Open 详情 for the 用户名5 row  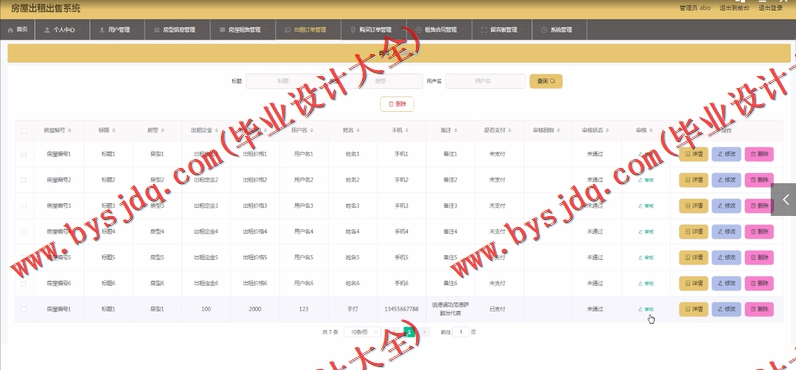[x=693, y=257]
